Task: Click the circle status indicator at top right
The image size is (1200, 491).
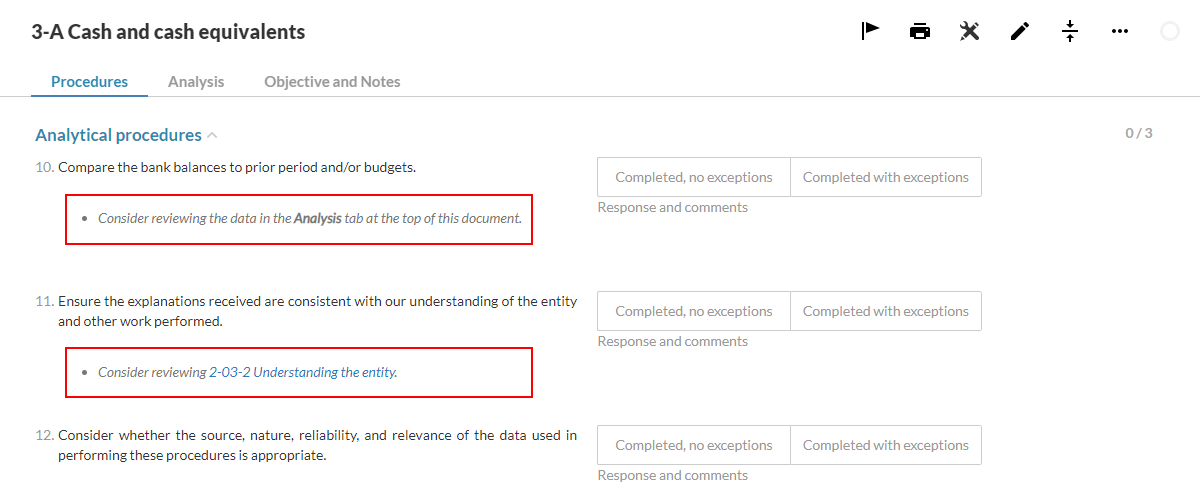Action: (1170, 32)
